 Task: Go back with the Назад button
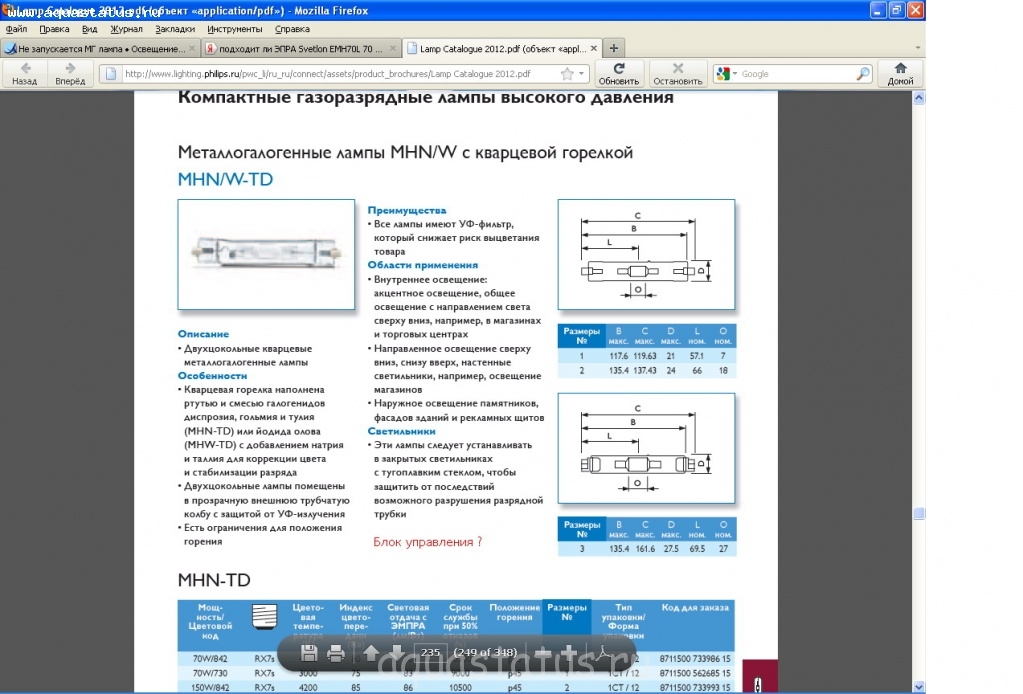[x=25, y=73]
